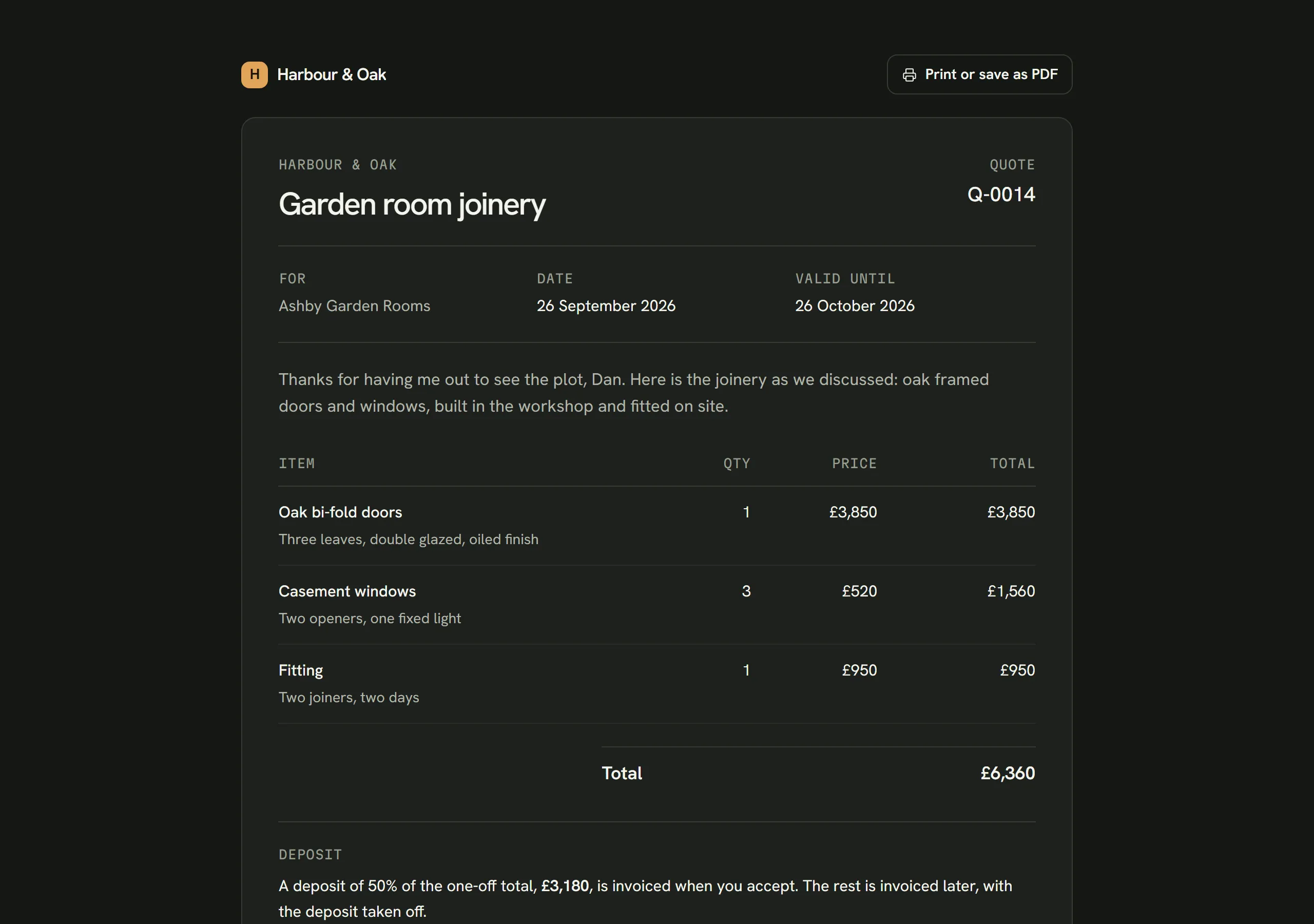Click the quote number Q-0014
The image size is (1314, 924).
[1001, 195]
